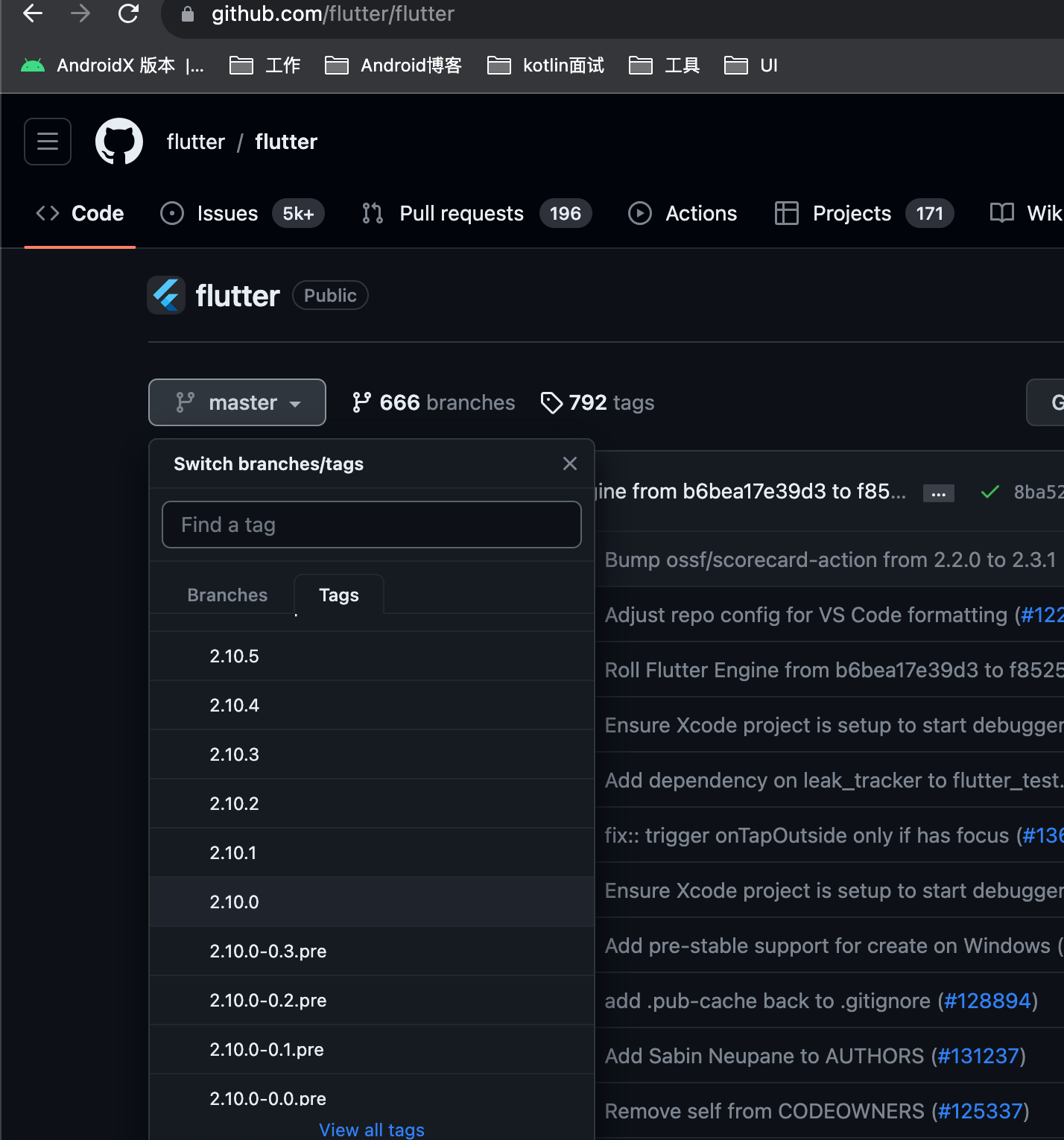This screenshot has width=1064, height=1140.
Task: Switch to the Wiki tab
Action: (x=1025, y=214)
